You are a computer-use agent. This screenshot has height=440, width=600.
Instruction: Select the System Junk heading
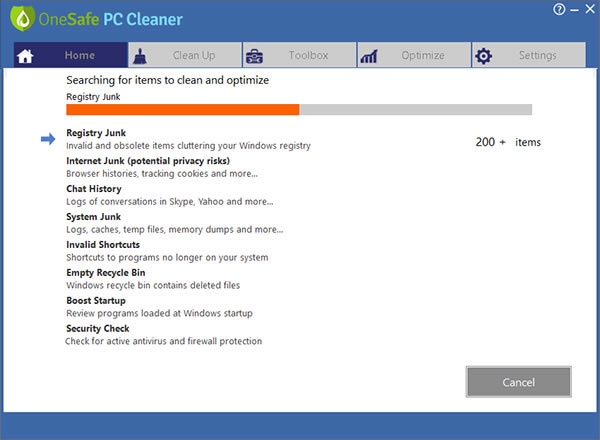pyautogui.click(x=93, y=217)
